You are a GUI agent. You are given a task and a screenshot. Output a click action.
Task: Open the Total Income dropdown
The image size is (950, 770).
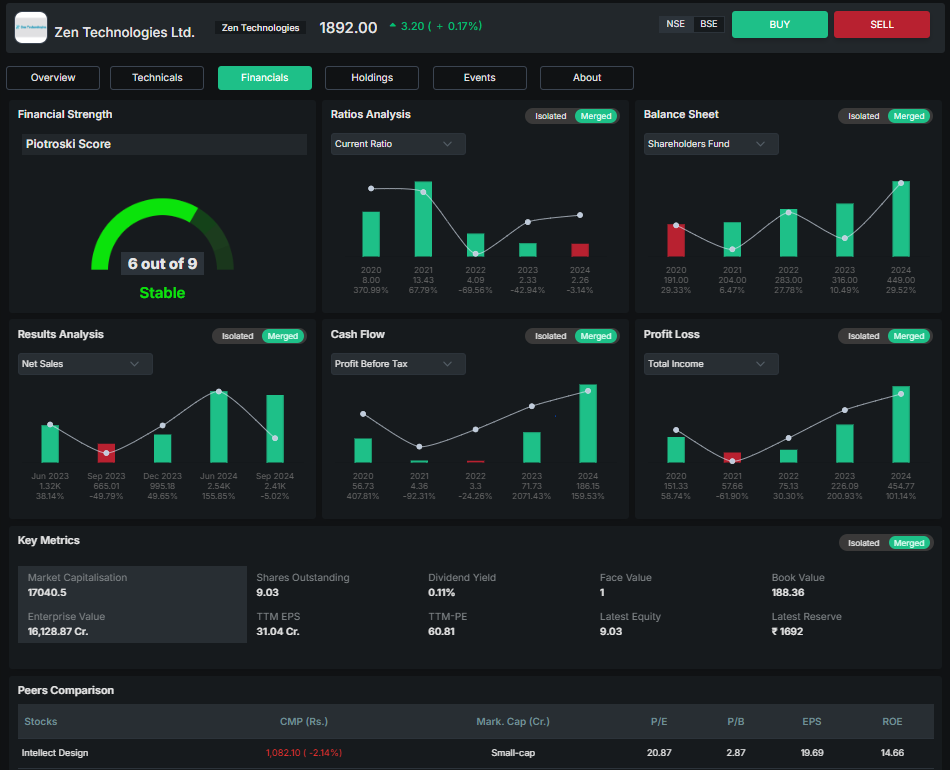click(x=711, y=364)
